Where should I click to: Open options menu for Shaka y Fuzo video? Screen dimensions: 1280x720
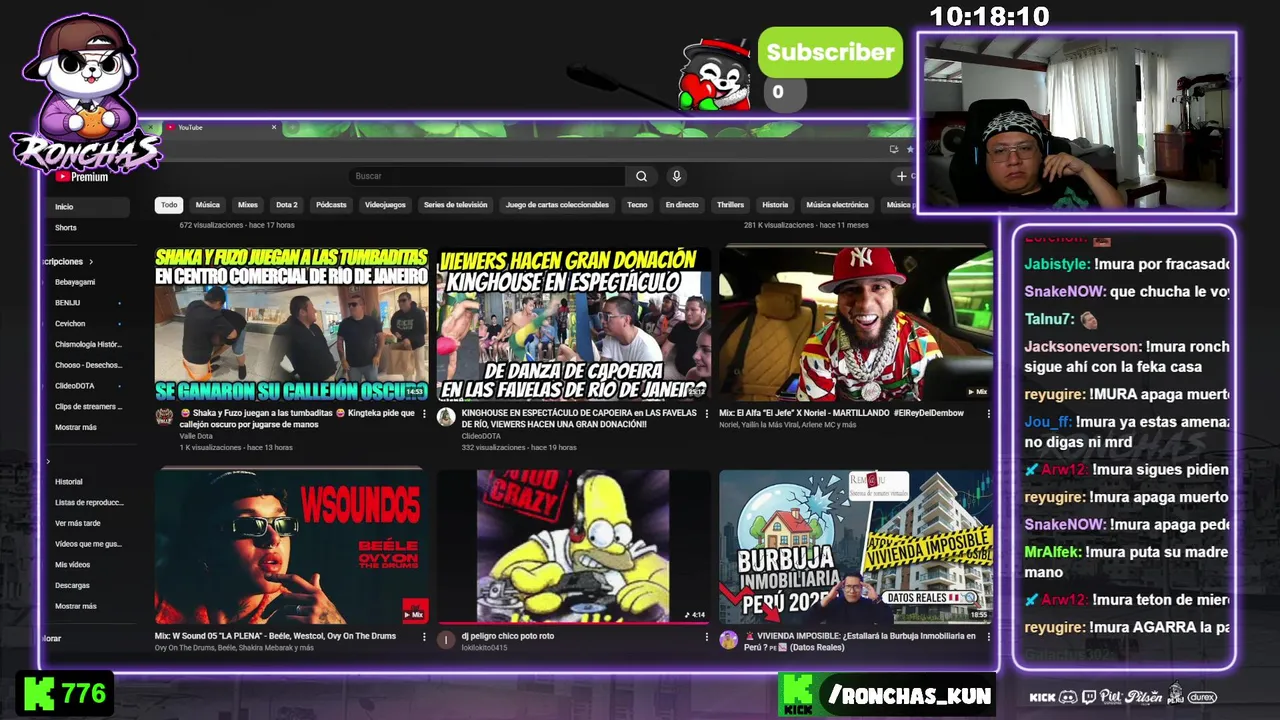(x=424, y=414)
